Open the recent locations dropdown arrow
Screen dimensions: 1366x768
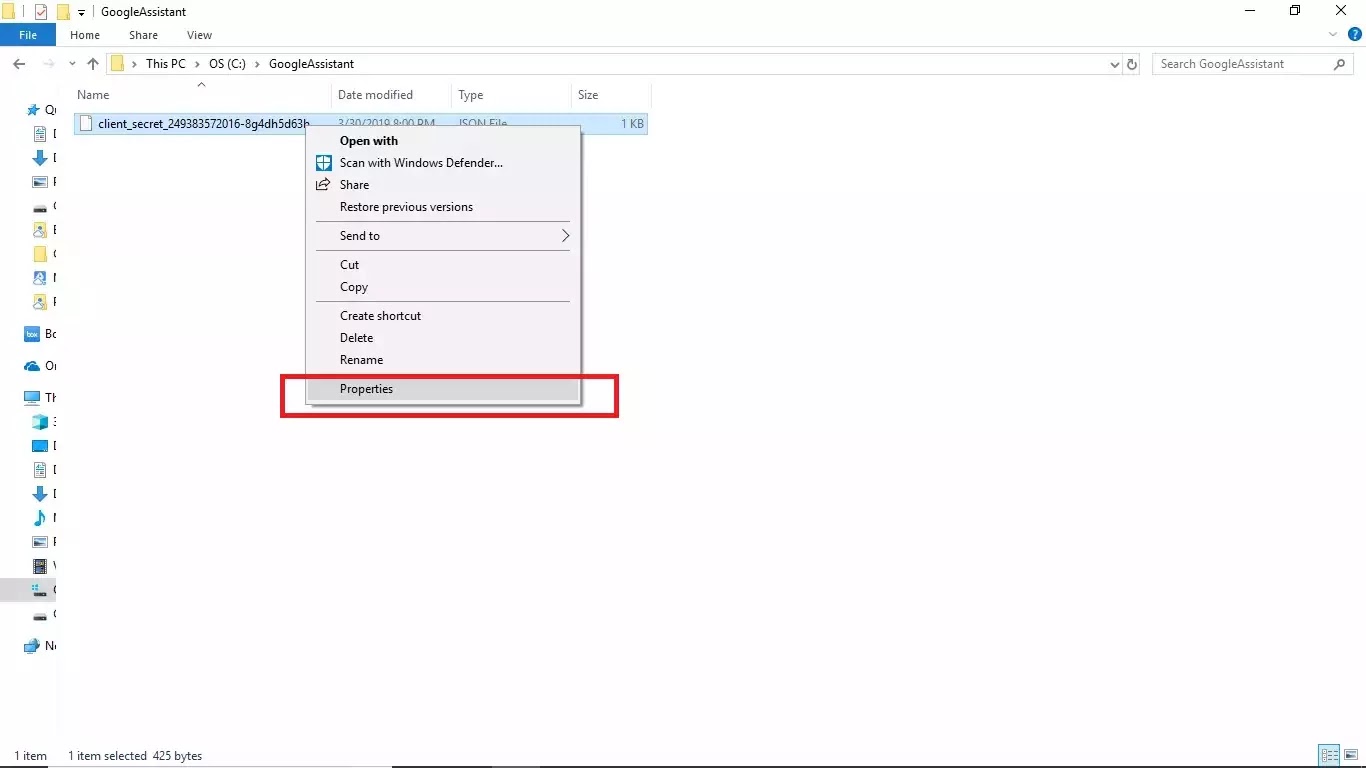pos(72,64)
